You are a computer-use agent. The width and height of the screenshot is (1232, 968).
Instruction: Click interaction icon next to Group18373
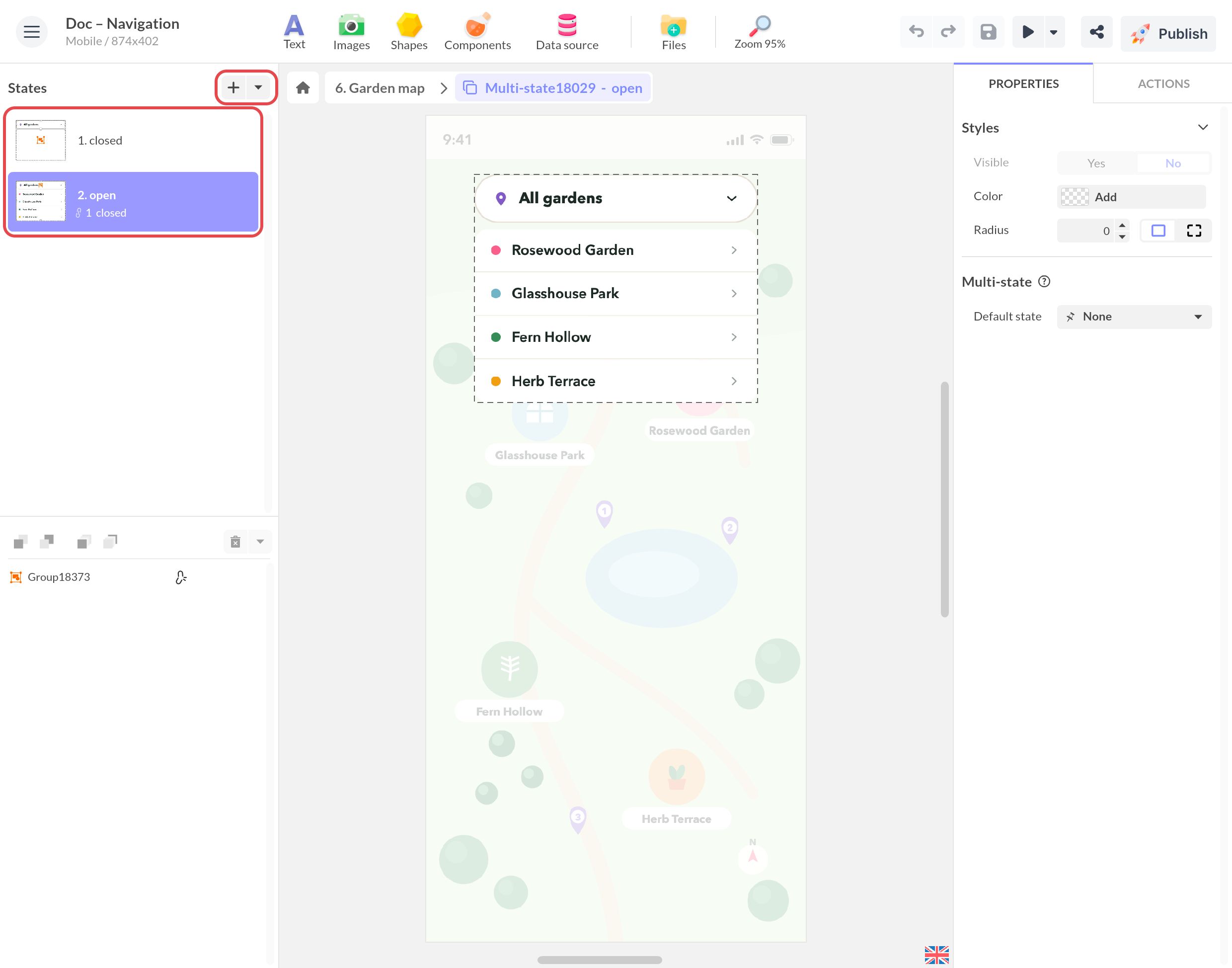[x=181, y=577]
